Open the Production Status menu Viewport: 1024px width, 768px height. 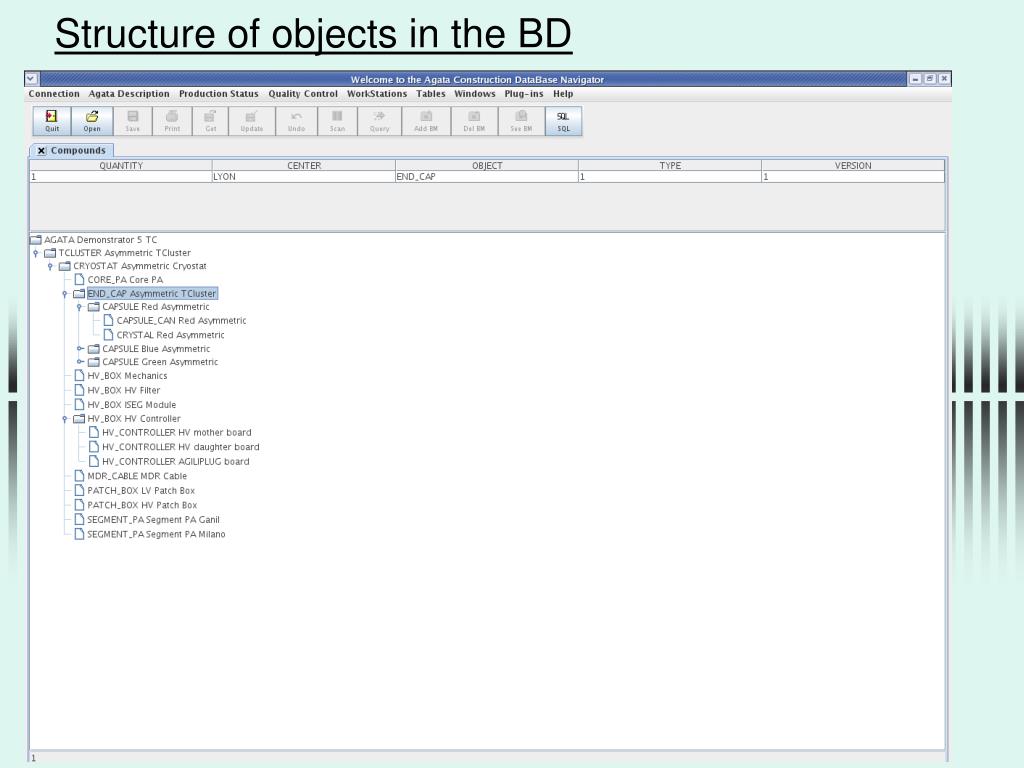click(219, 94)
